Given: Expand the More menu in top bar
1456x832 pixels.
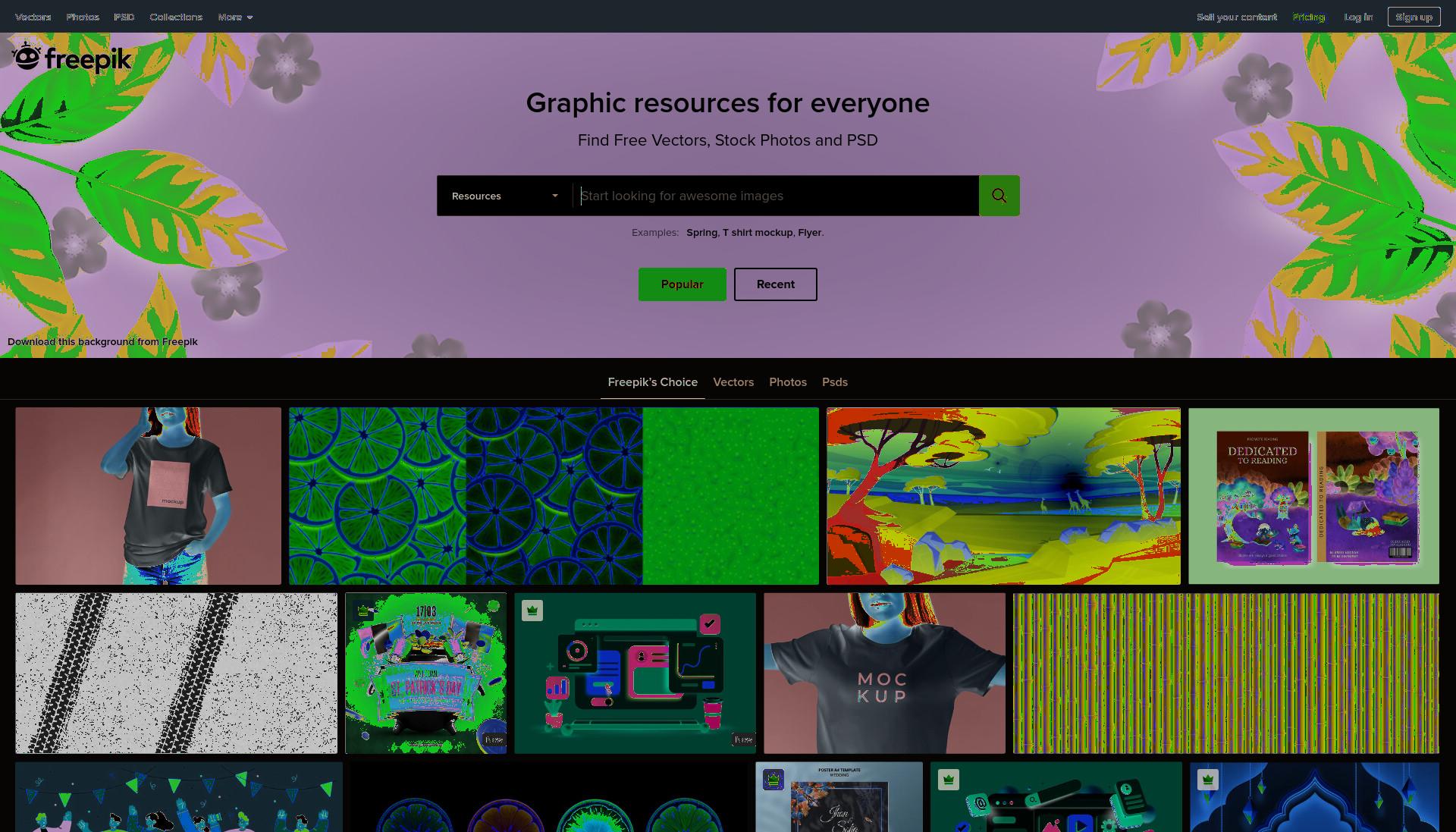Looking at the screenshot, I should 235,17.
